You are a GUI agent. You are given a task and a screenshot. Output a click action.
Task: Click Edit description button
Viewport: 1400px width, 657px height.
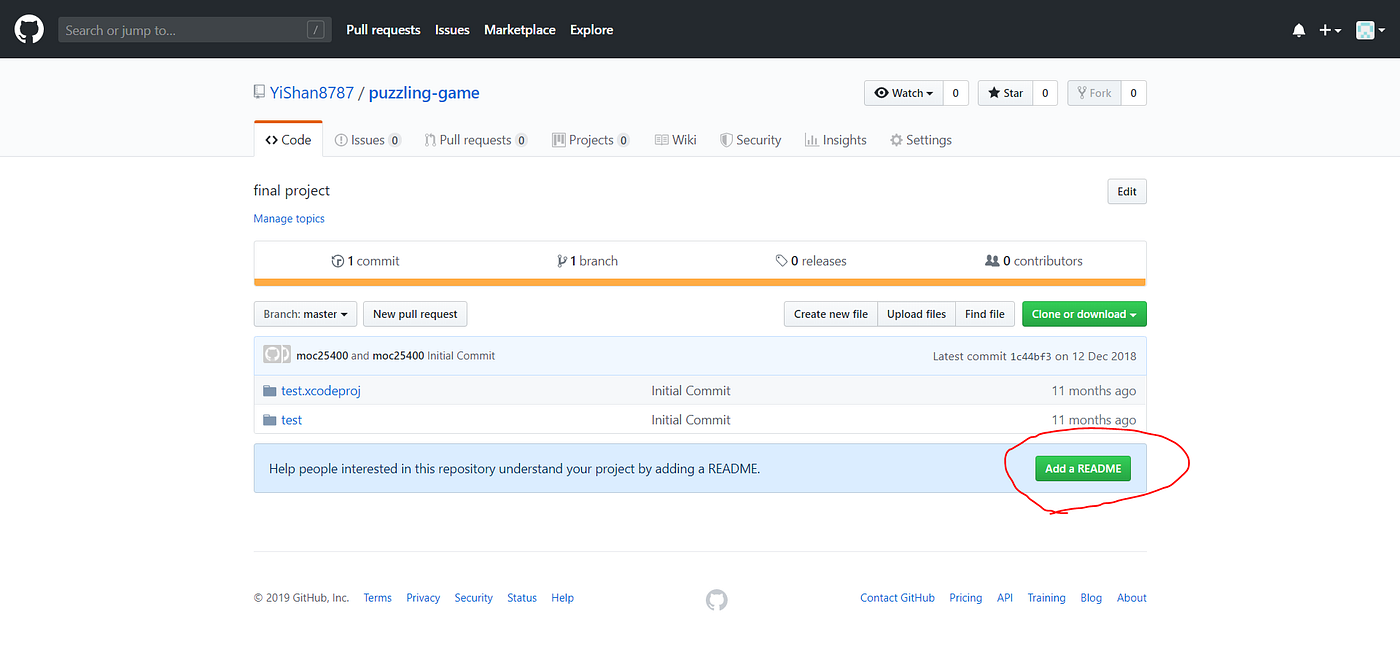click(1127, 192)
